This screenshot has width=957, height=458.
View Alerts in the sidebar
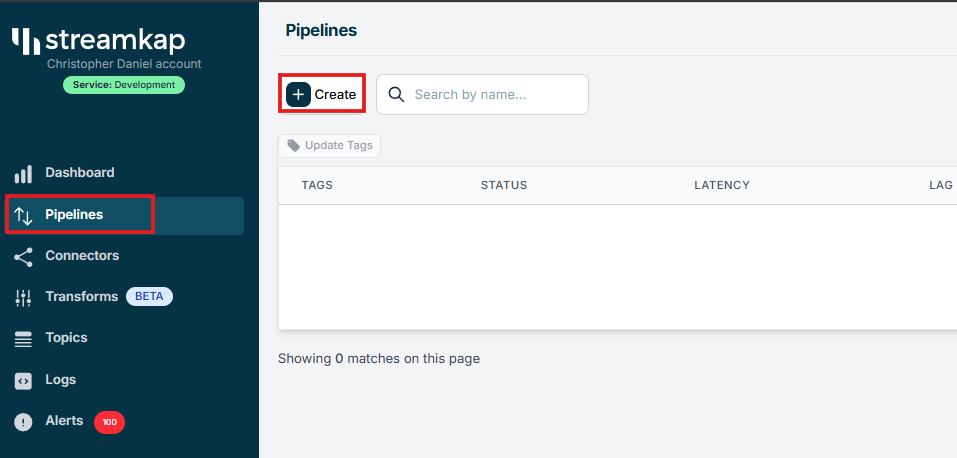point(64,421)
